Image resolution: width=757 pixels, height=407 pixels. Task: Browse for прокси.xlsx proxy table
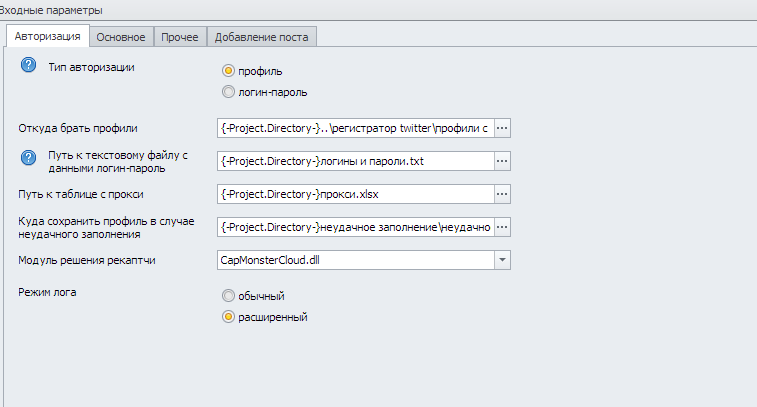point(503,194)
